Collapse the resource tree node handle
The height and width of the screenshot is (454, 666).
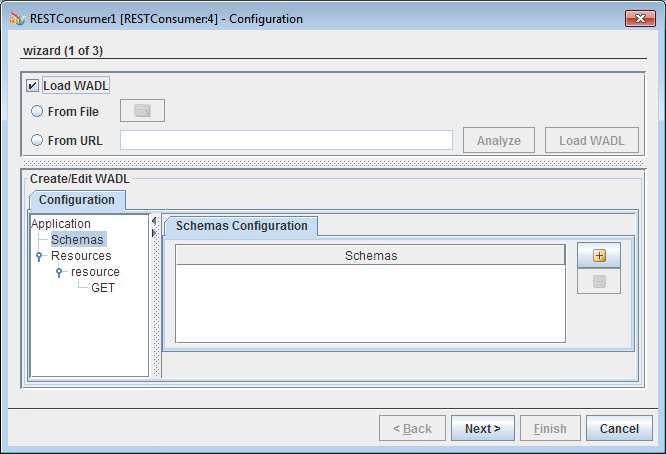(x=59, y=272)
